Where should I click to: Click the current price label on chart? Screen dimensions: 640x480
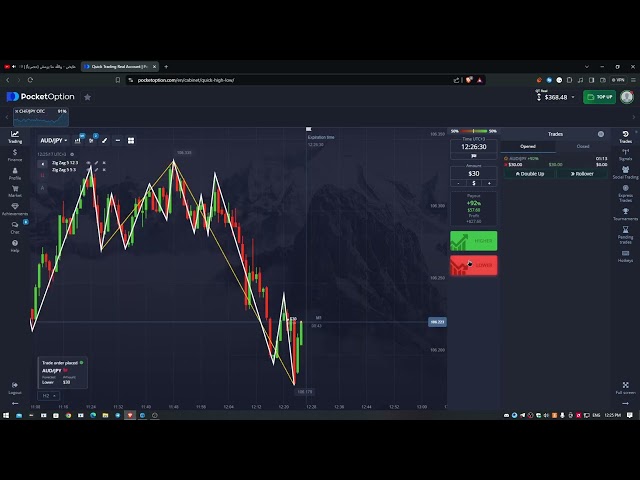tap(437, 322)
